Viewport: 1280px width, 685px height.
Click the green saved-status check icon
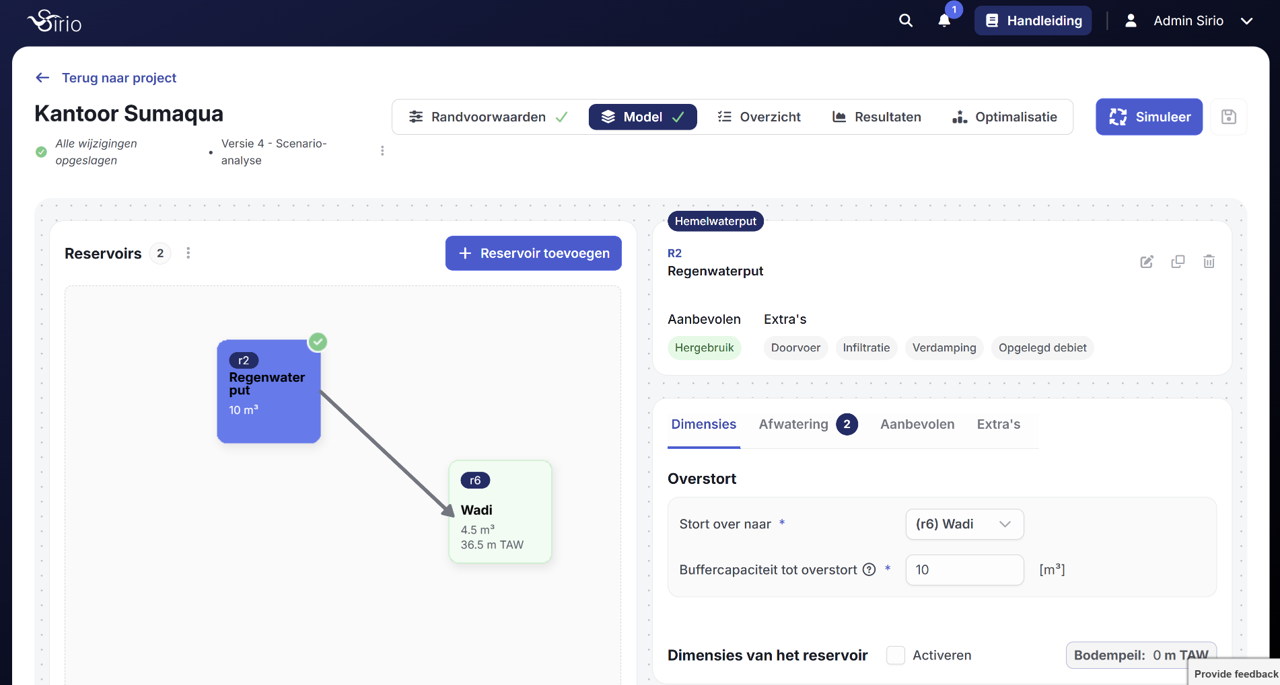[x=41, y=152]
